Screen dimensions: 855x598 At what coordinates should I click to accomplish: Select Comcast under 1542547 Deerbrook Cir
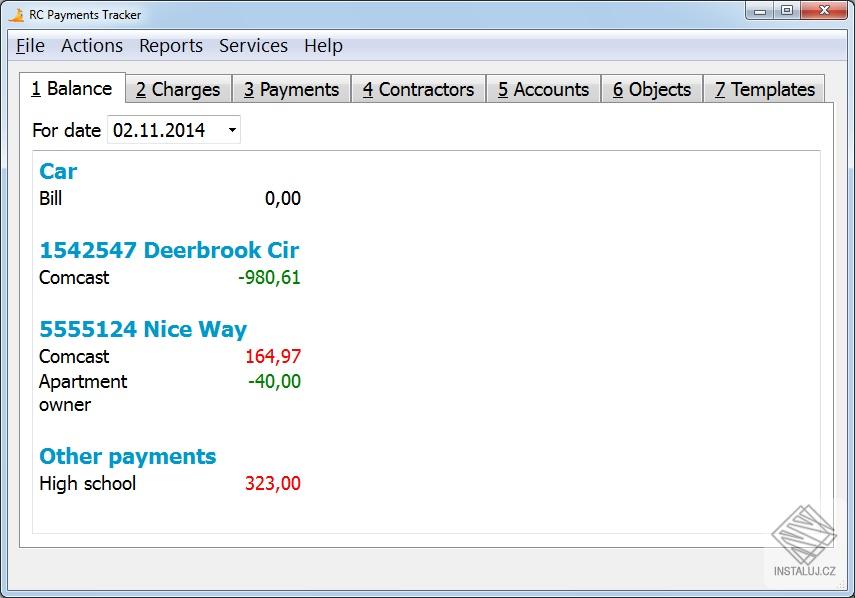point(74,277)
